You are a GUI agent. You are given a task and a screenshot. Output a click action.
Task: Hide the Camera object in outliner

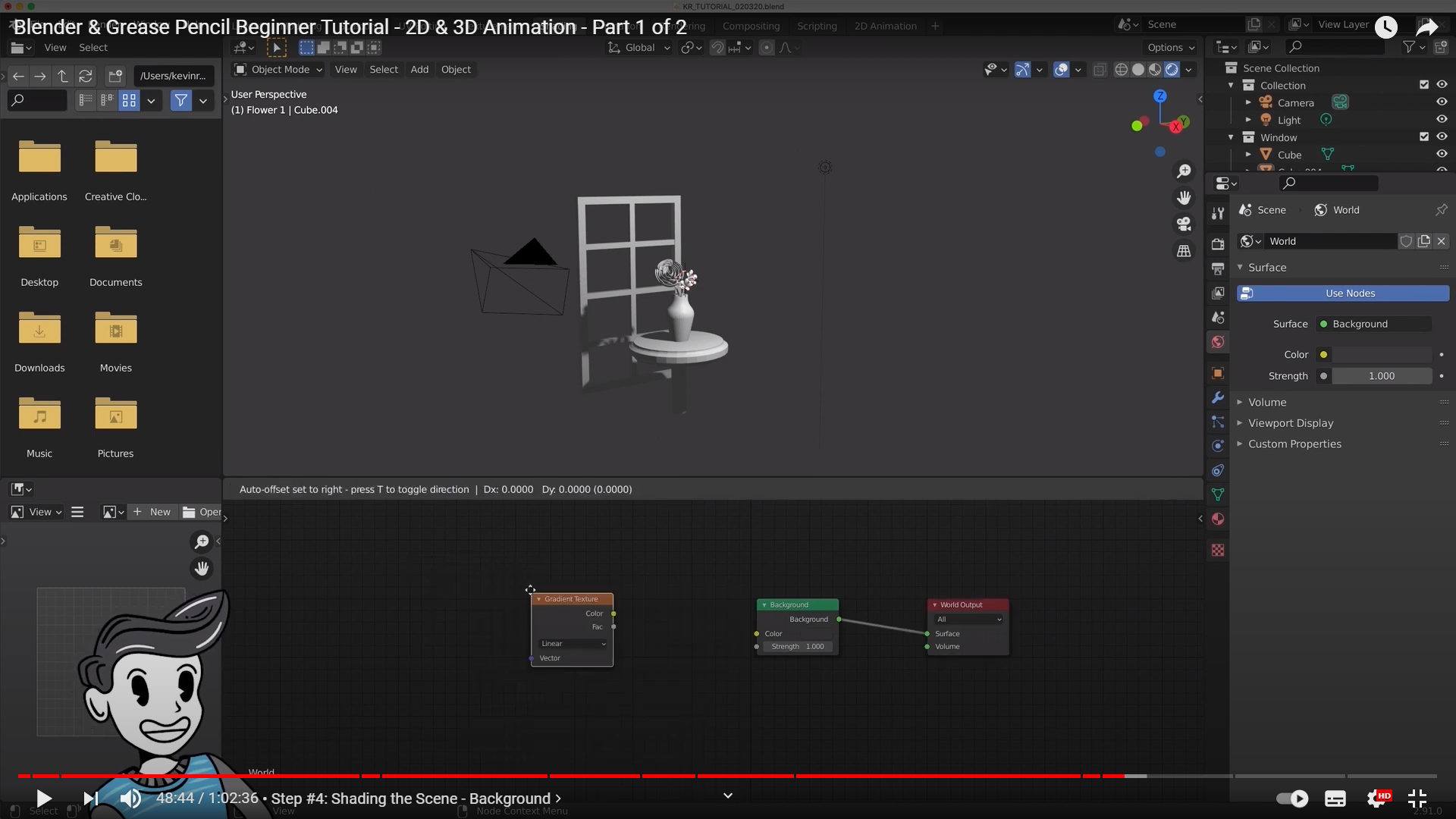pos(1442,102)
